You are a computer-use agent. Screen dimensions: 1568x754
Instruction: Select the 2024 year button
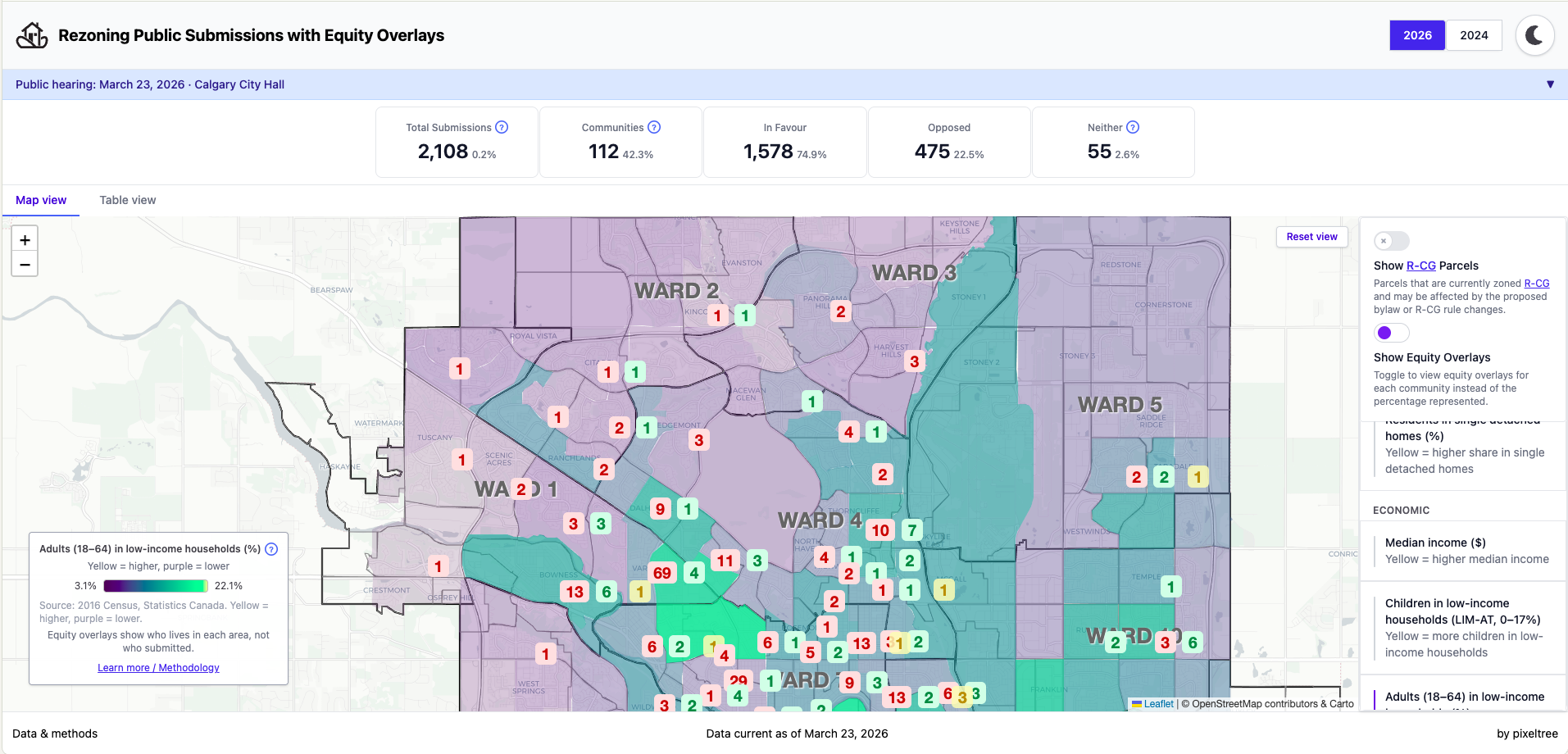click(1473, 35)
